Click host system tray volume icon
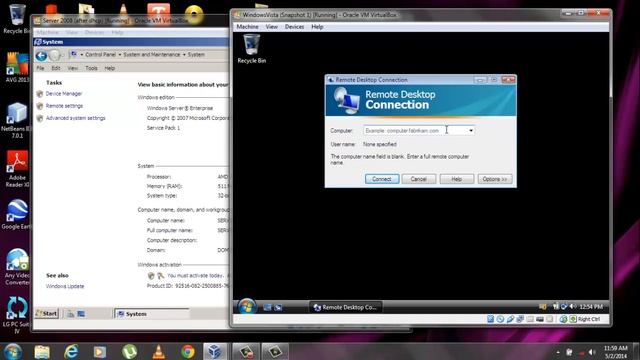This screenshot has width=640, height=360. click(x=592, y=352)
